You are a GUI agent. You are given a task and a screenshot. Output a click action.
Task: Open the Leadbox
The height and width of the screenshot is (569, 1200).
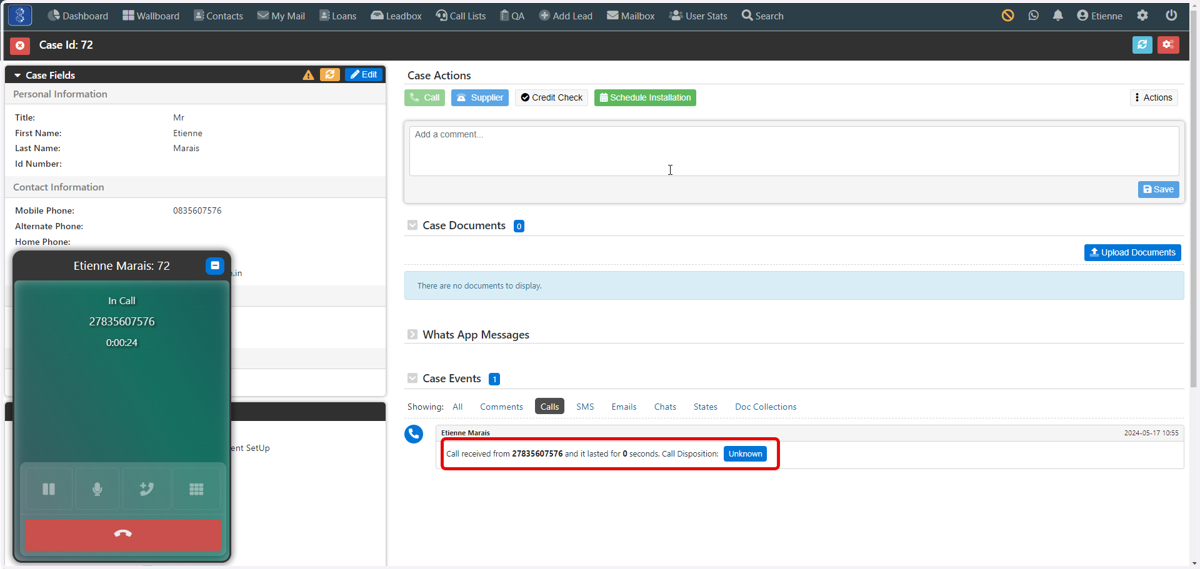click(396, 16)
